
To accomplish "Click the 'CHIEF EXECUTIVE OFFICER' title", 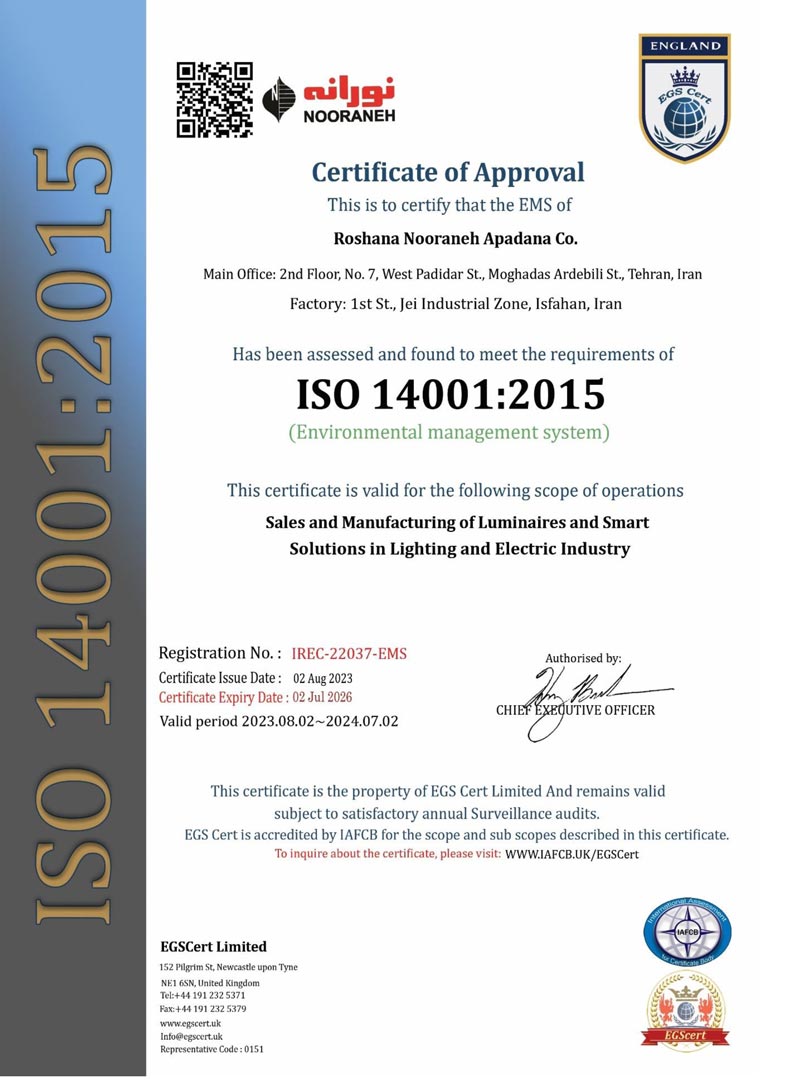I will (x=576, y=710).
